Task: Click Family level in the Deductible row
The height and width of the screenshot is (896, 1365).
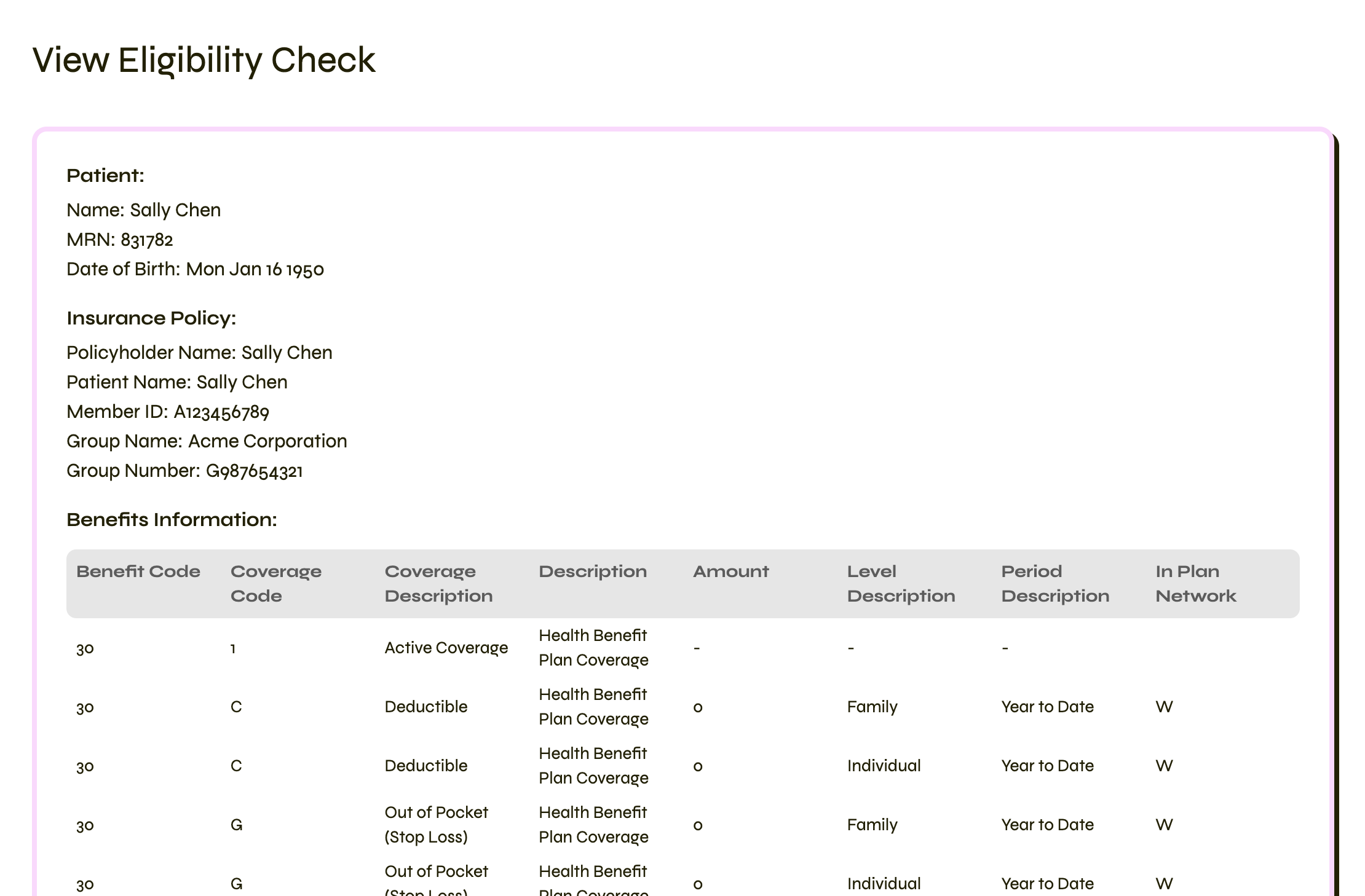Action: [x=872, y=707]
